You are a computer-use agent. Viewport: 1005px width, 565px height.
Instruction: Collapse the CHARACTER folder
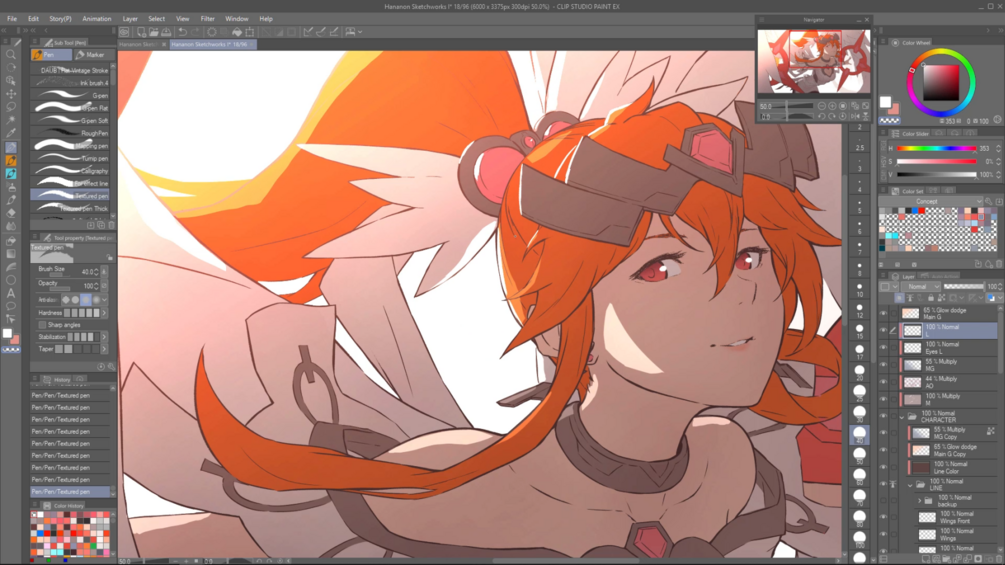click(902, 417)
